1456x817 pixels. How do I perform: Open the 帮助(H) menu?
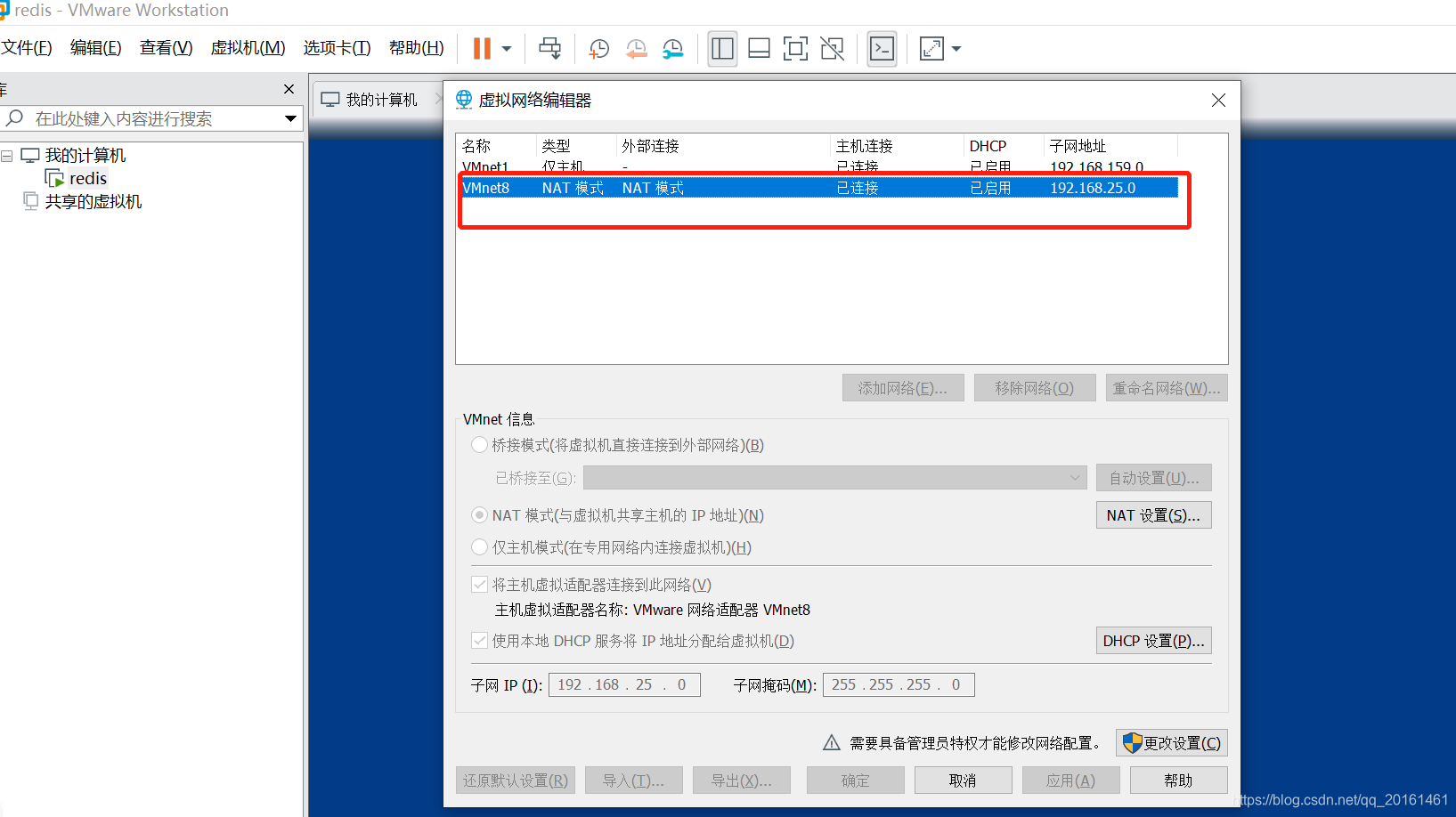417,48
